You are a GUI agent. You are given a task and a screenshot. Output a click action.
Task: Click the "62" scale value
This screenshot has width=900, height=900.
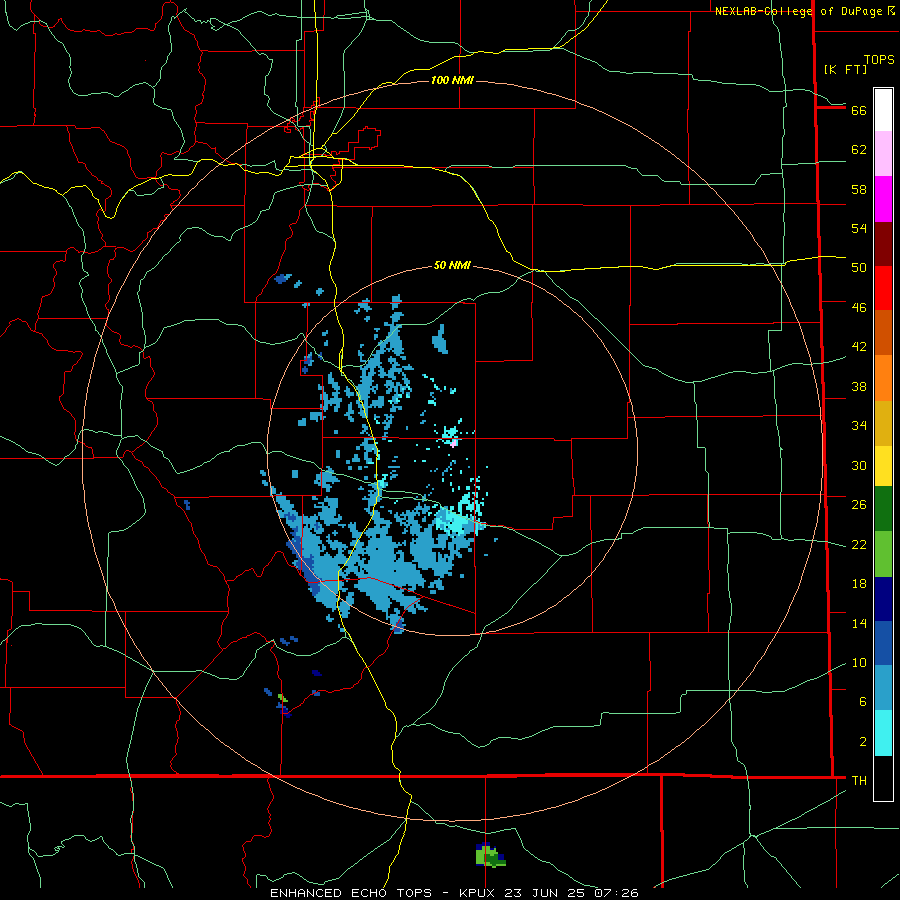click(x=859, y=150)
